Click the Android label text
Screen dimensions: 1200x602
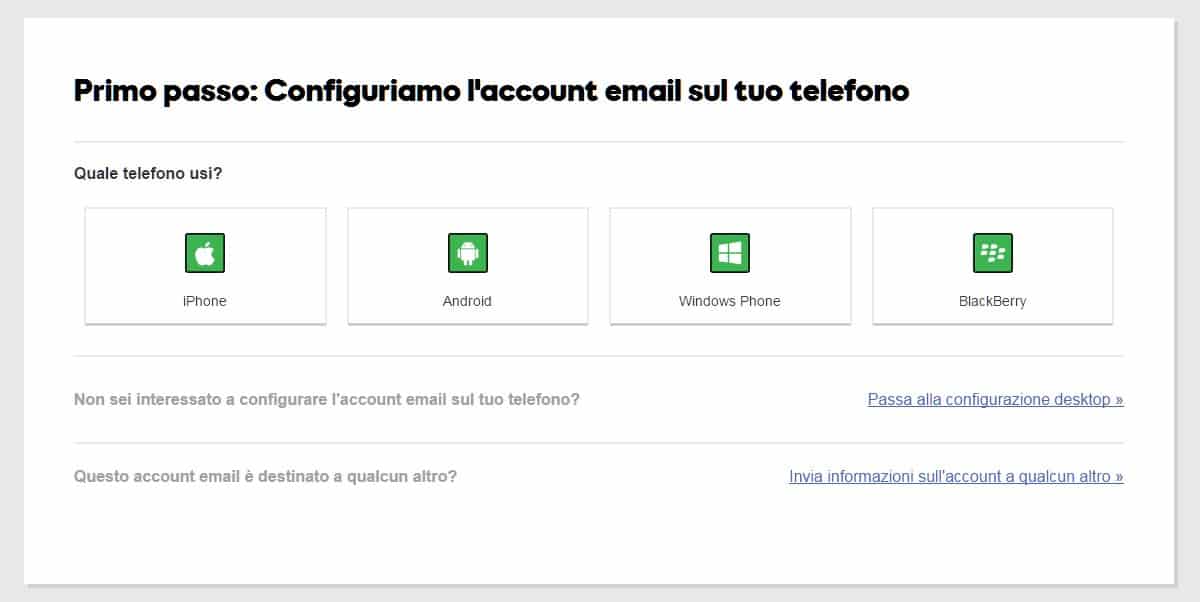click(467, 300)
